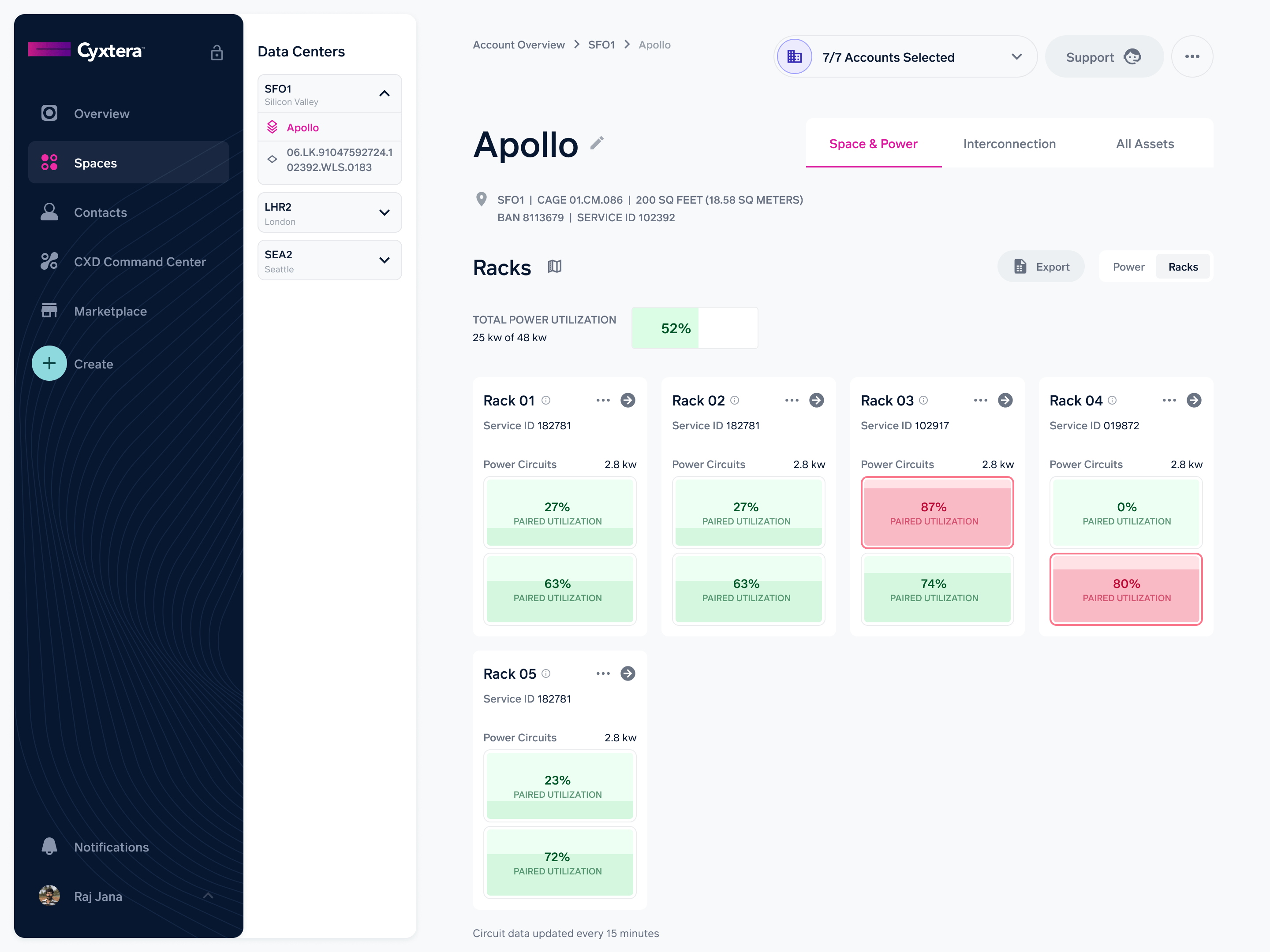Screen dimensions: 1270x952
Task: Open Rack 02 details with the arrow icon
Action: tap(816, 401)
